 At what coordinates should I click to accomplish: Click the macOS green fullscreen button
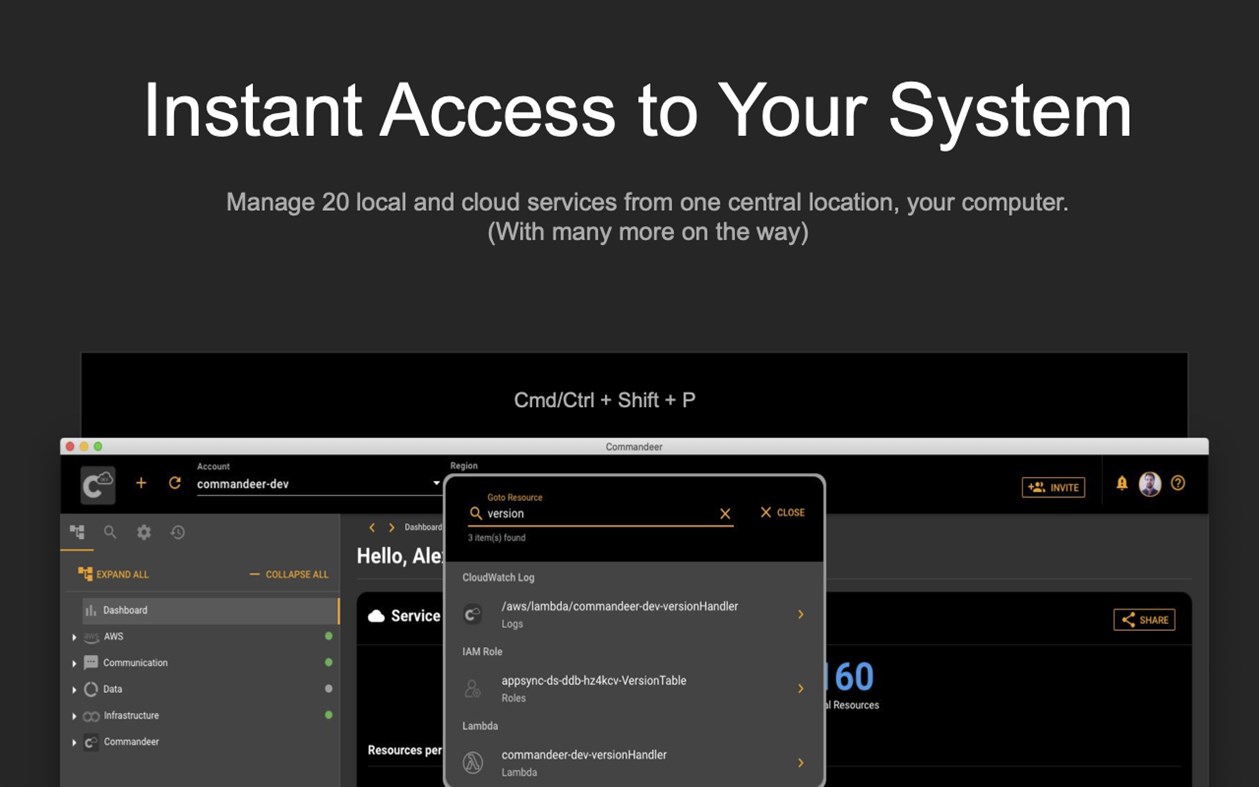pyautogui.click(x=98, y=447)
